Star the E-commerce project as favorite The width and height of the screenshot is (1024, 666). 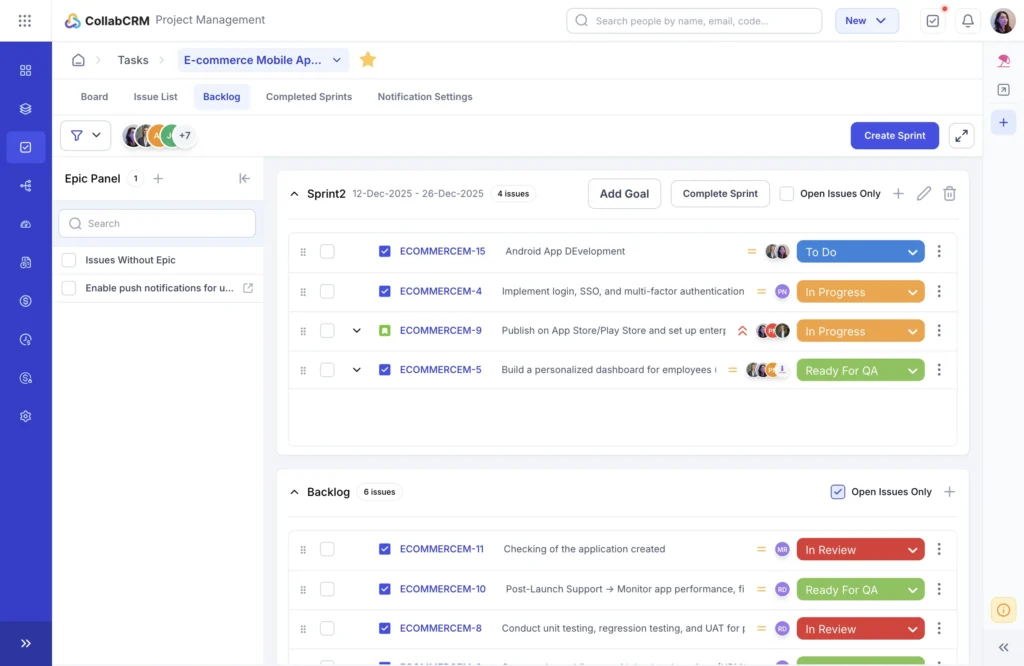[x=367, y=59]
